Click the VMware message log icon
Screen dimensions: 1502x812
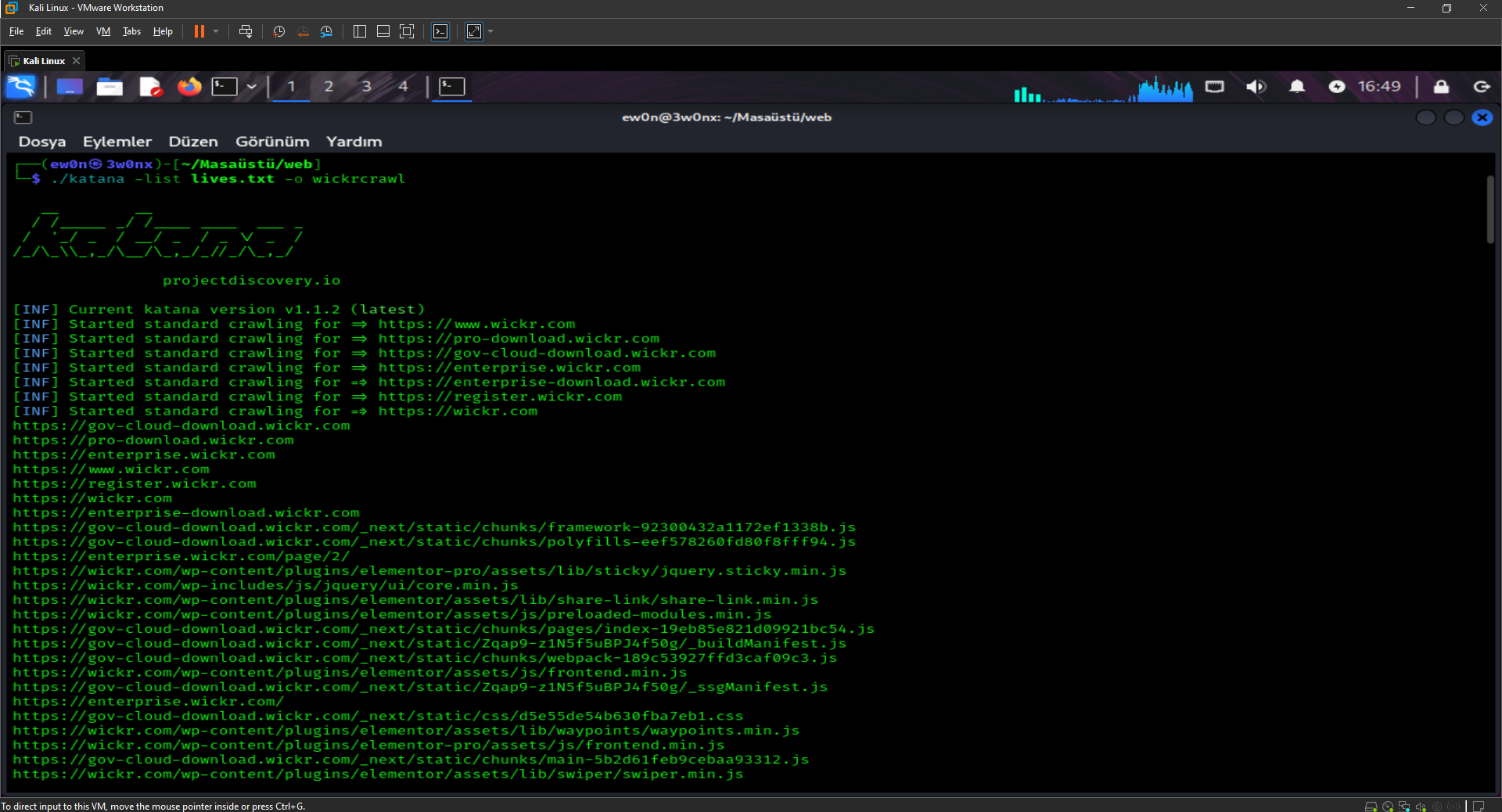[x=1479, y=807]
